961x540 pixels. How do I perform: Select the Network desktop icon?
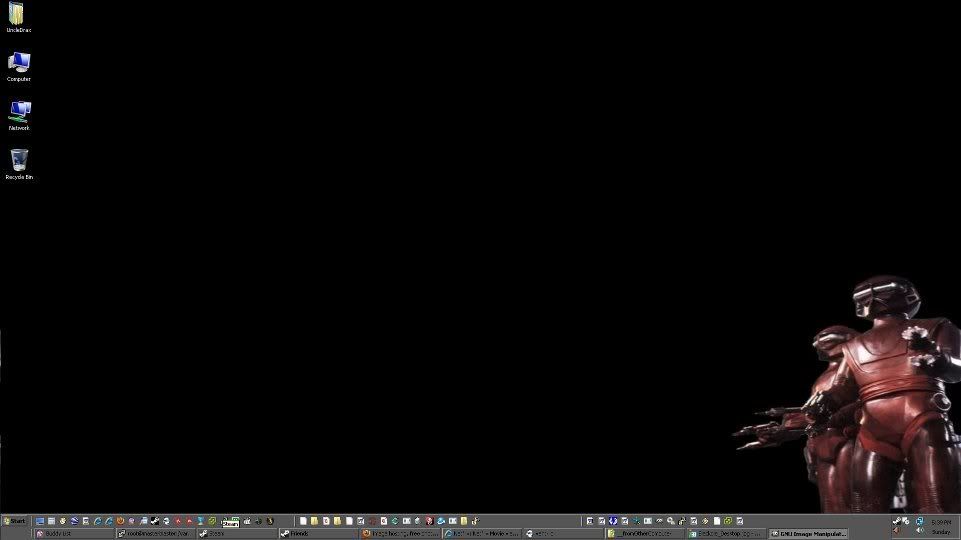[18, 115]
